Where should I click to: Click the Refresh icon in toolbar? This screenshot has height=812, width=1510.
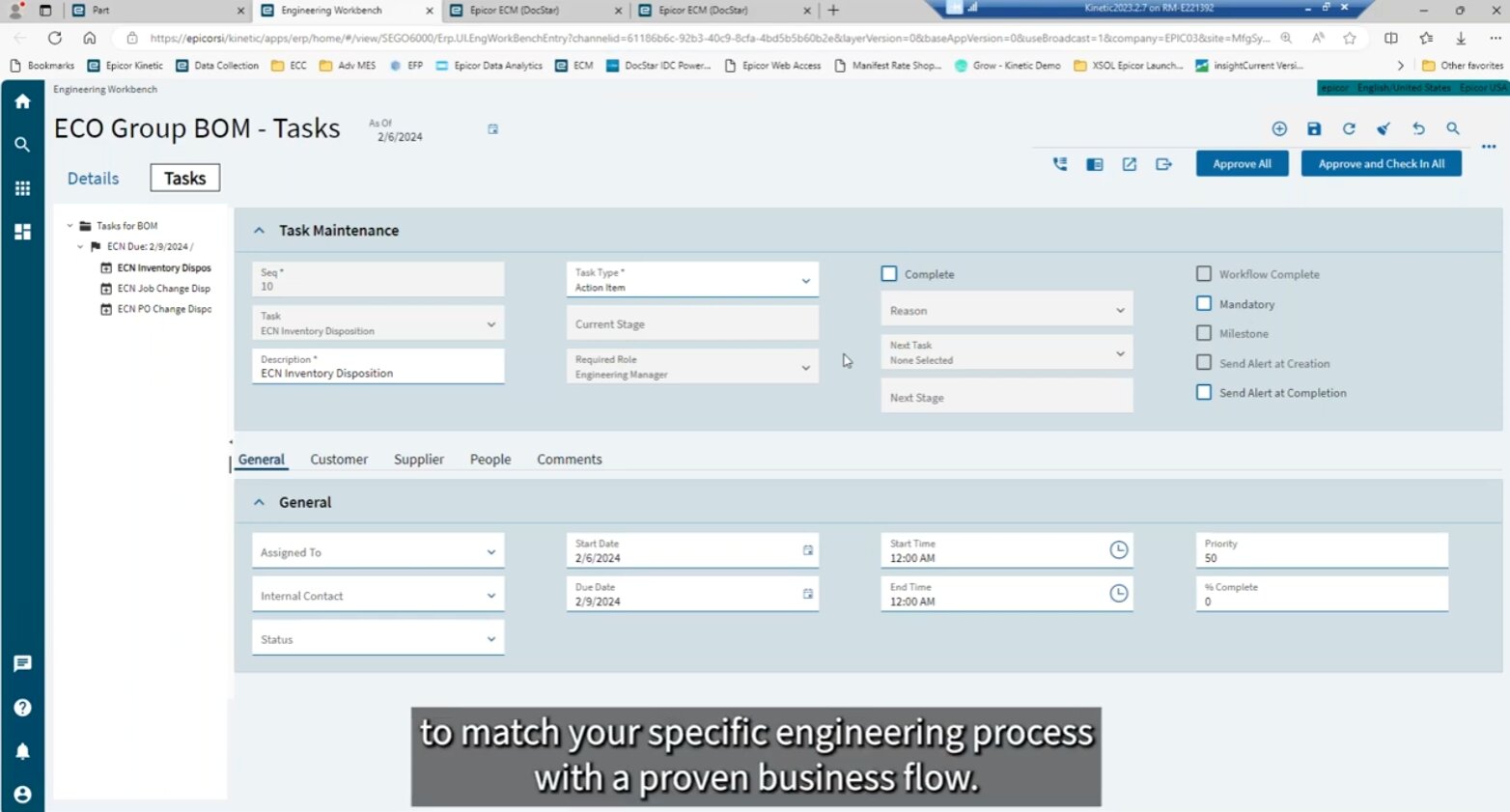[x=1349, y=128]
